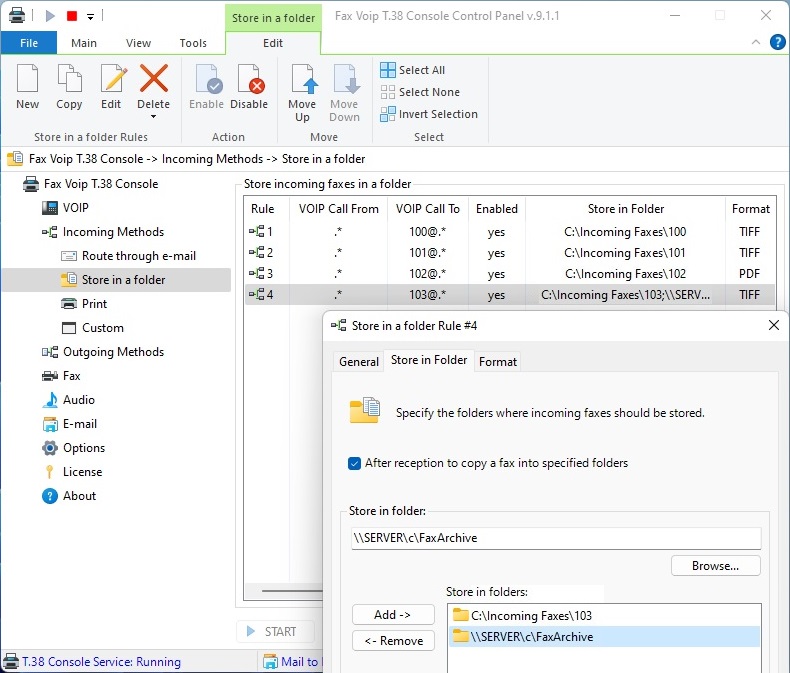This screenshot has width=790, height=673.
Task: Switch to the Edit ribbon tab
Action: coord(273,43)
